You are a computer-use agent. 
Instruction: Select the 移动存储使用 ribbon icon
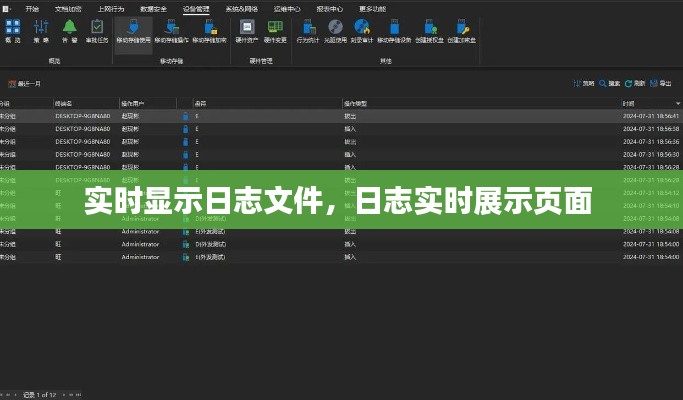(133, 31)
